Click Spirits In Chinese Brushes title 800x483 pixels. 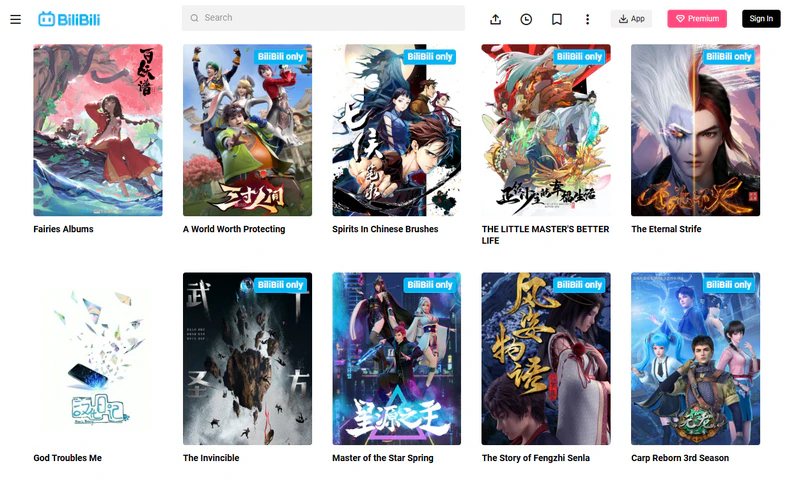(385, 229)
